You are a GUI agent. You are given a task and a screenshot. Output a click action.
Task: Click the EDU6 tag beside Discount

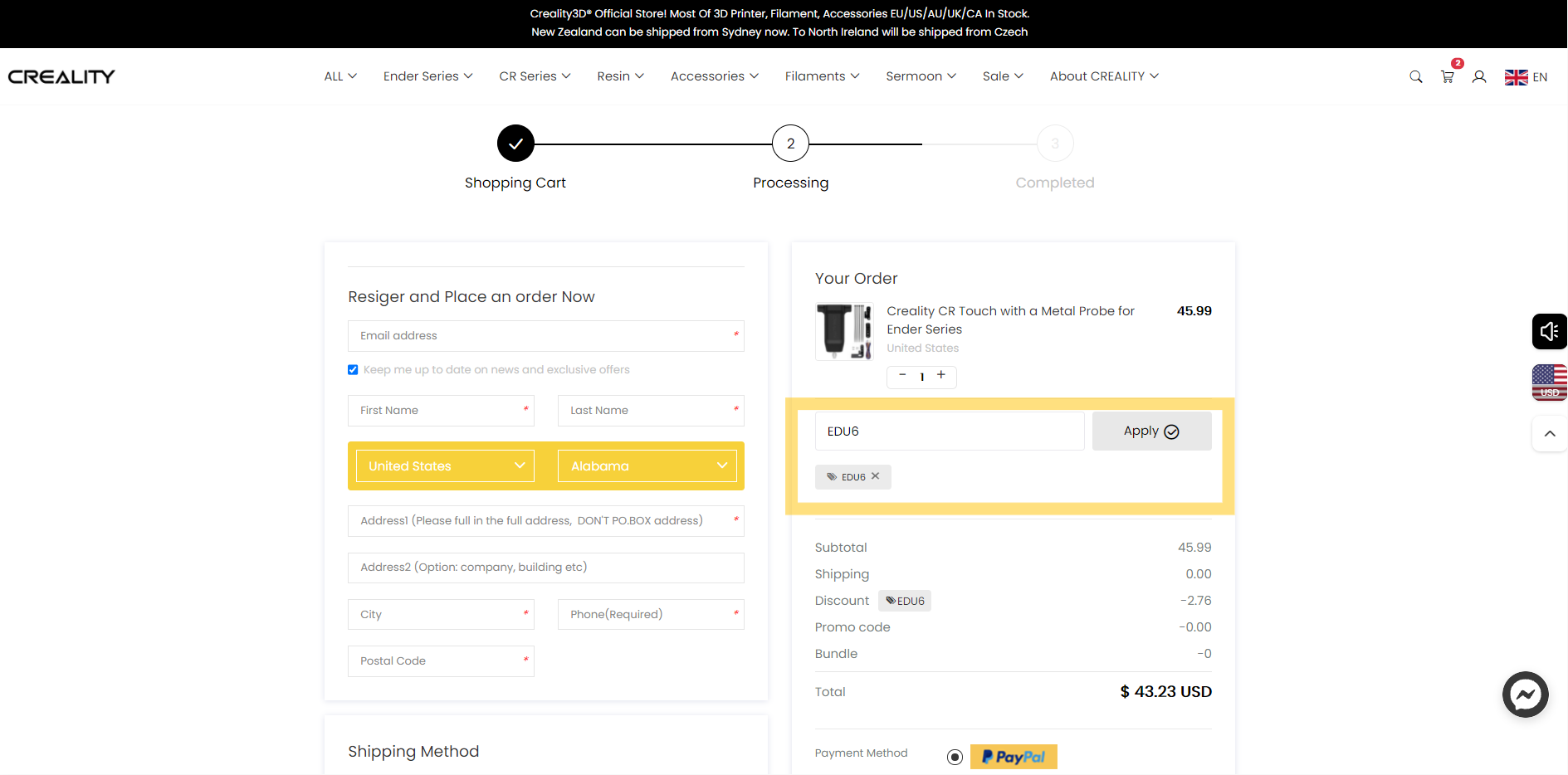(905, 601)
